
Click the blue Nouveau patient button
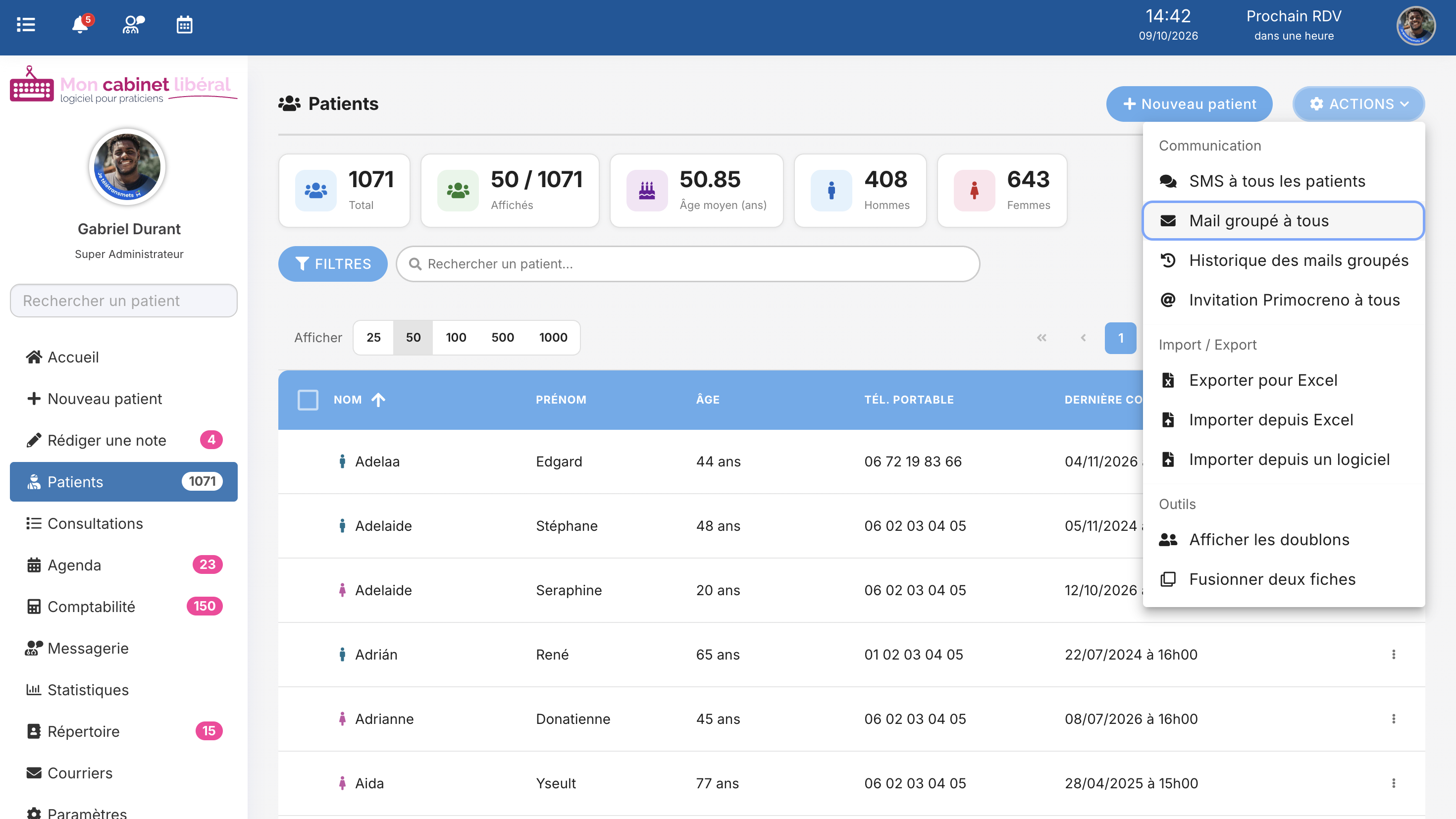tap(1189, 104)
